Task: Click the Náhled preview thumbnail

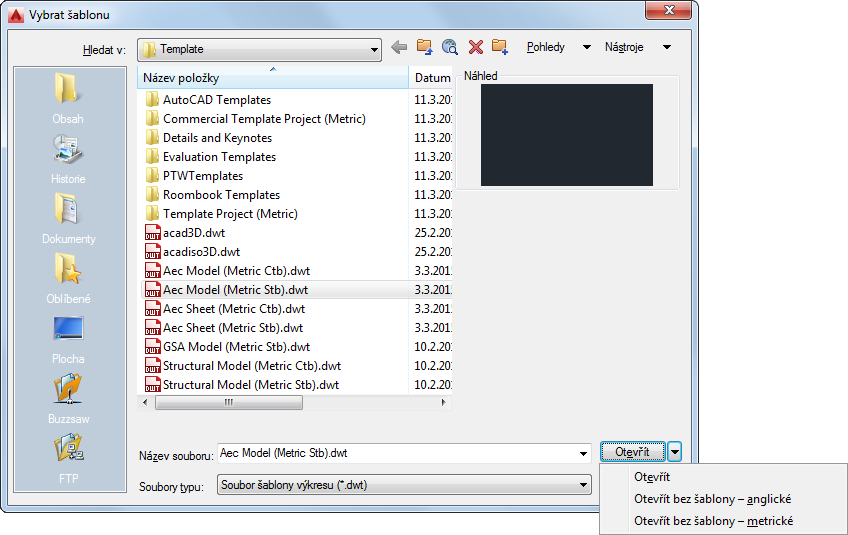Action: click(566, 135)
